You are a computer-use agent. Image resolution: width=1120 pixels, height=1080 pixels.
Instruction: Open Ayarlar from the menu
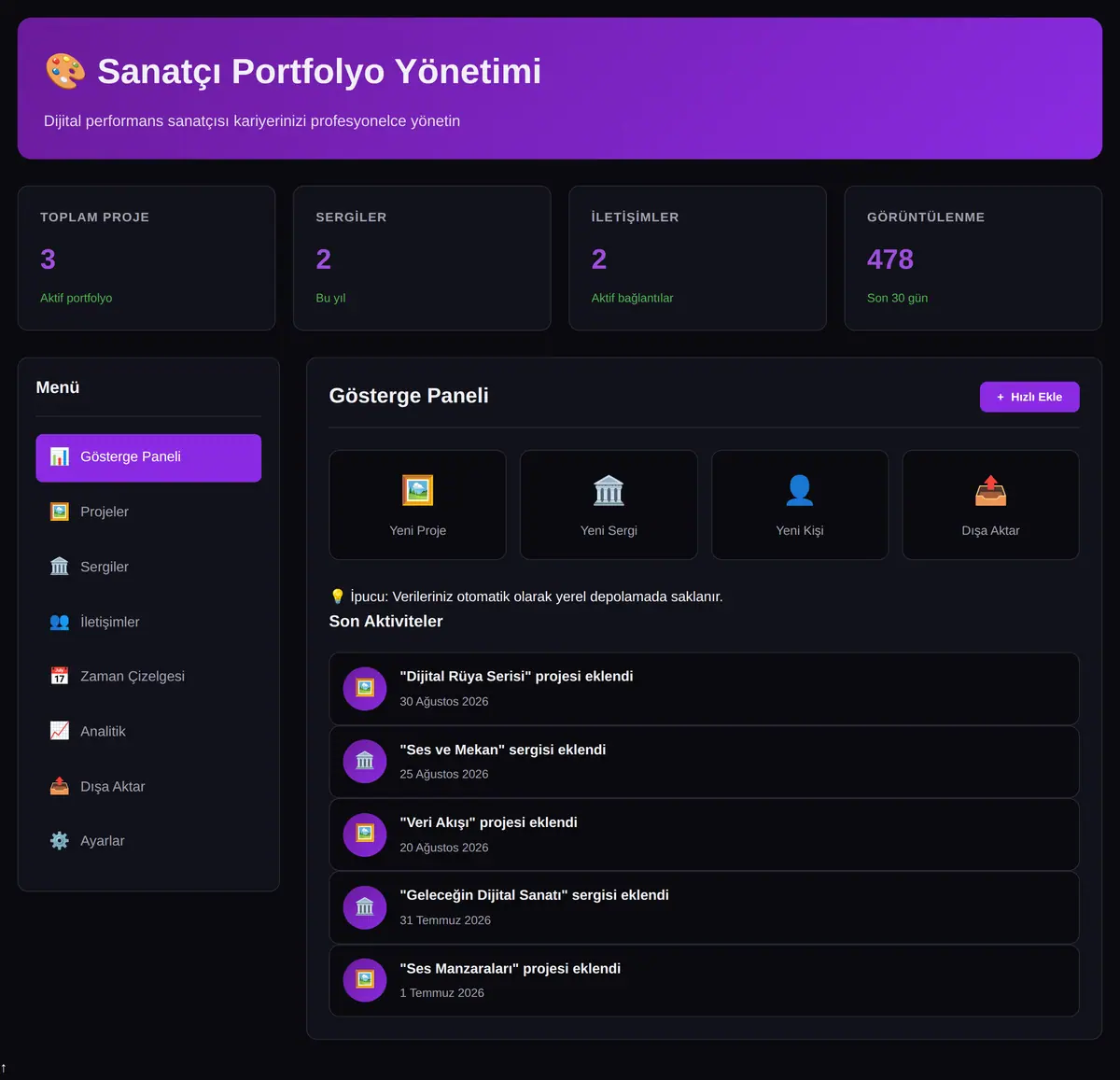tap(148, 840)
